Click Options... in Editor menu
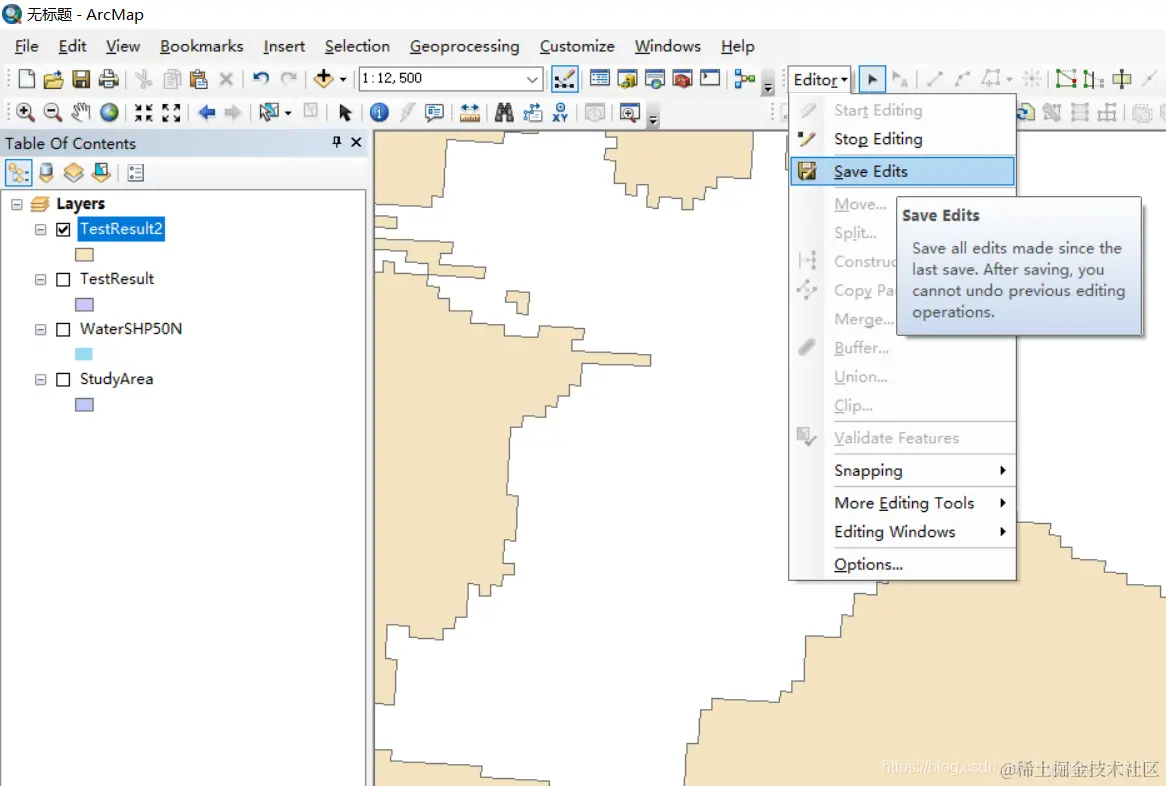 903,564
